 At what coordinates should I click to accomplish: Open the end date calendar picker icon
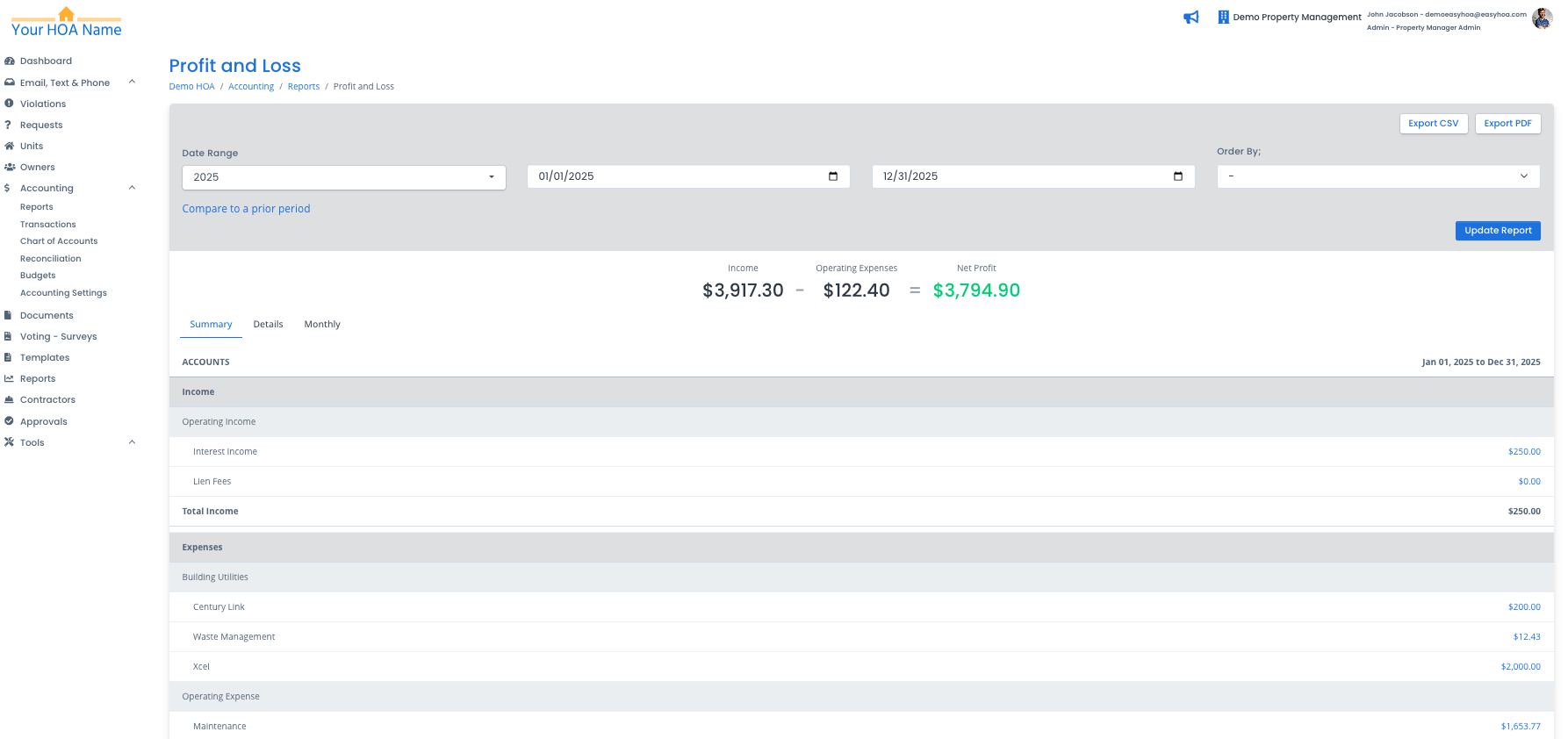(1178, 176)
